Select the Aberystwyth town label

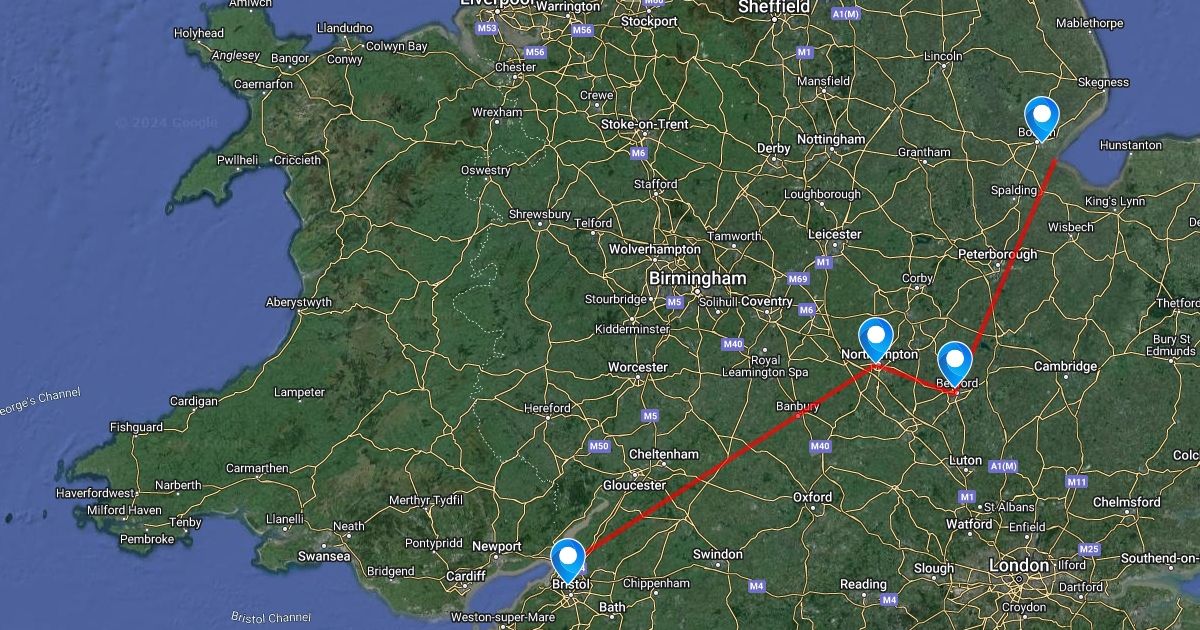299,302
